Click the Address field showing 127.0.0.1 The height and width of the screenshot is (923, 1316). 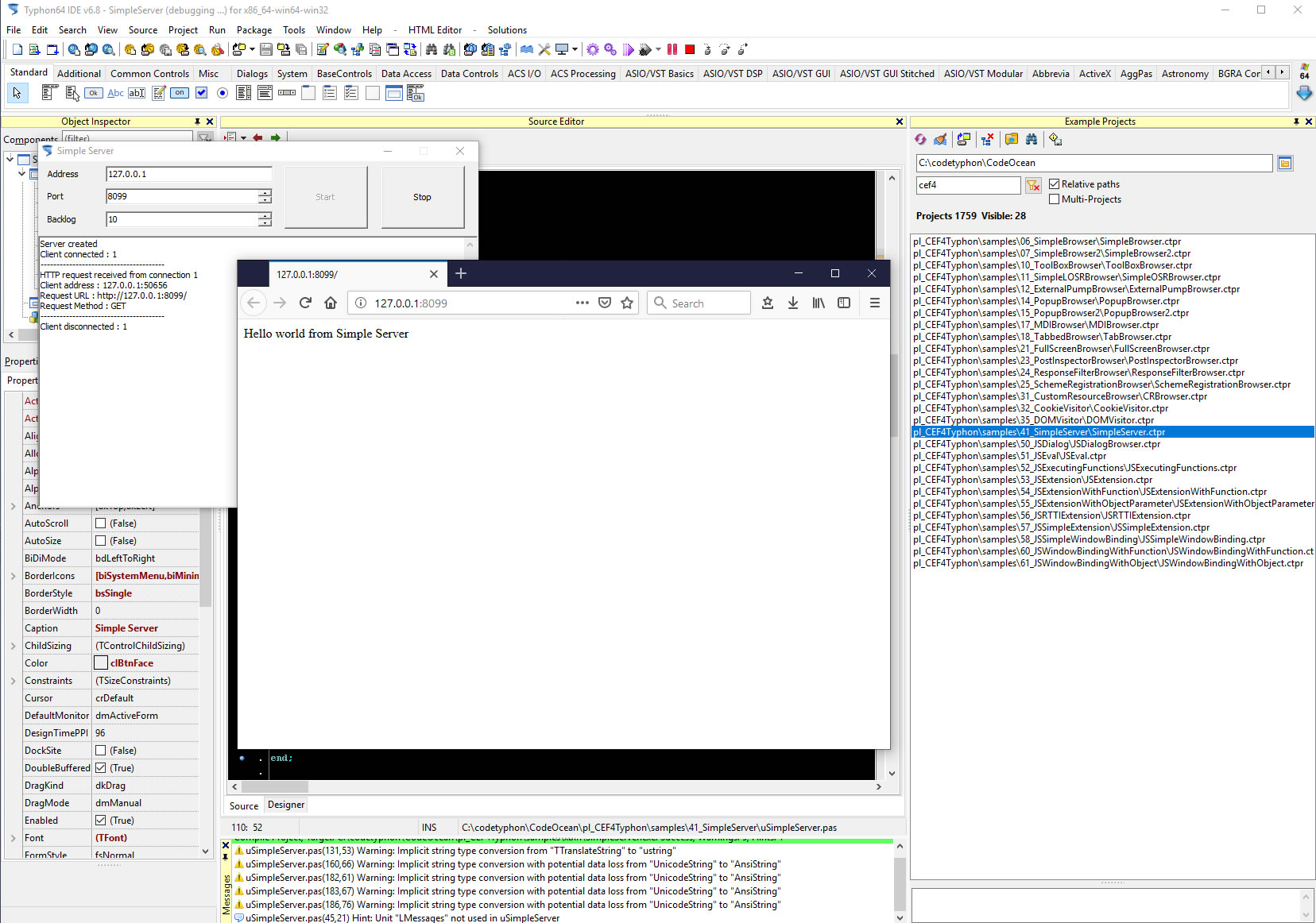pos(188,174)
